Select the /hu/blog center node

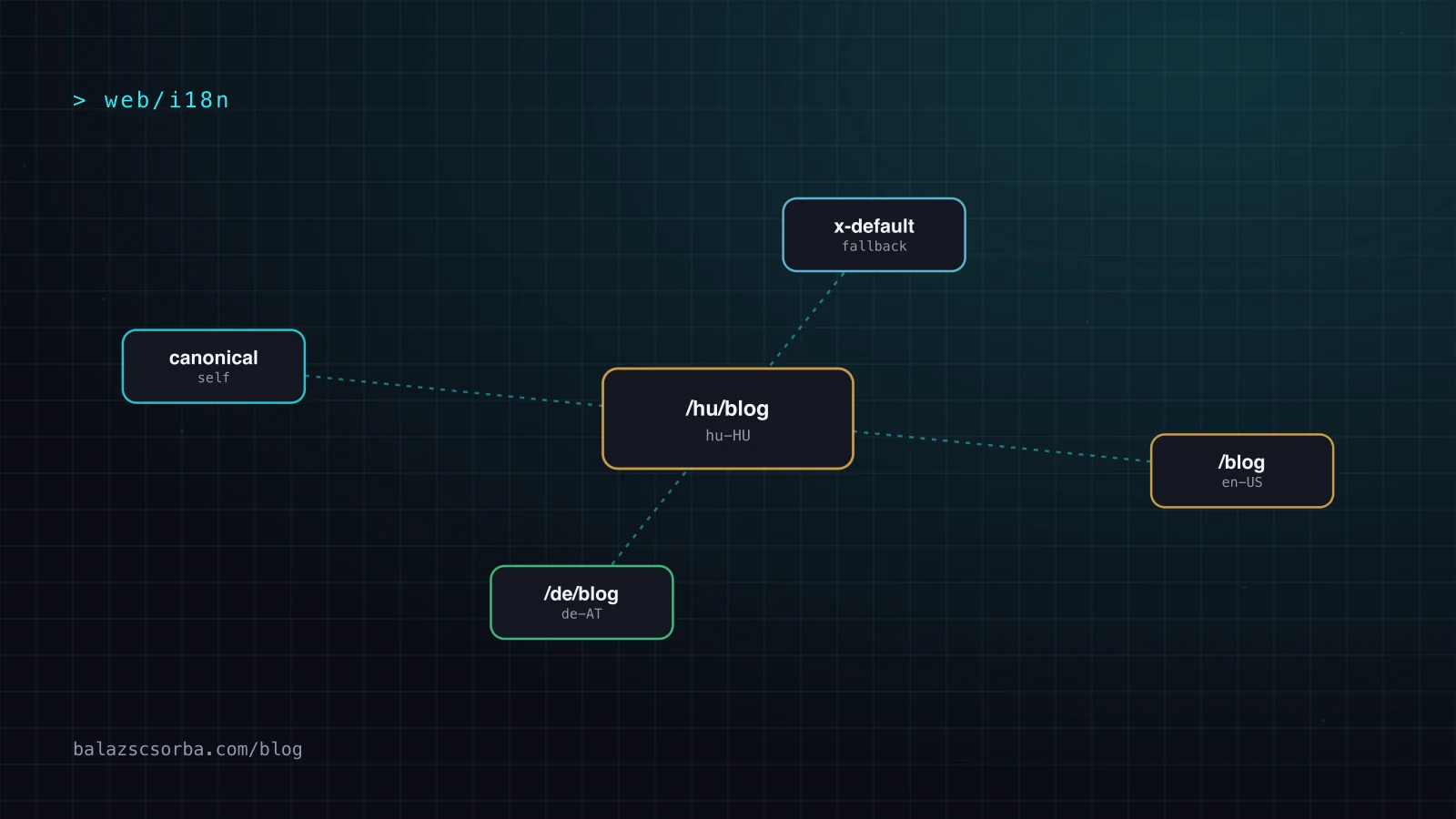tap(728, 419)
